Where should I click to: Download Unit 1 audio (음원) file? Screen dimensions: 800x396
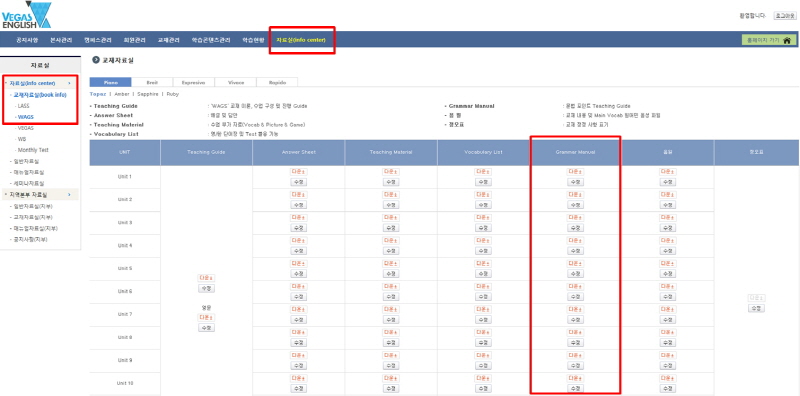(668, 172)
